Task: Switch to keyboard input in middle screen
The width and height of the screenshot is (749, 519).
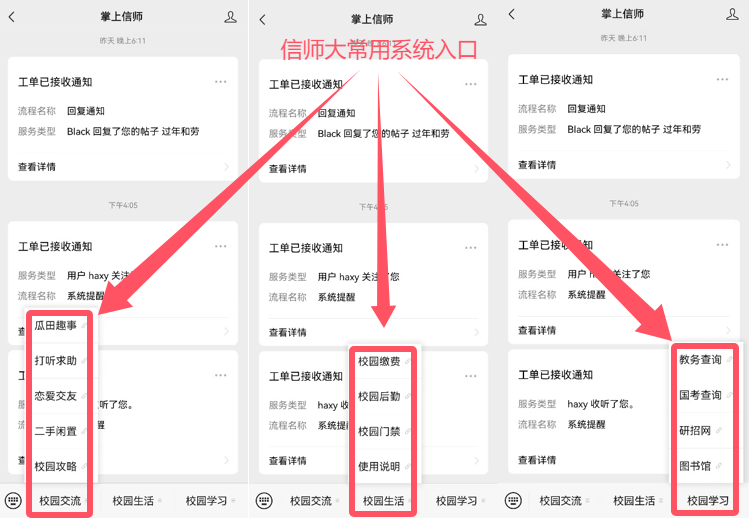Action: click(264, 501)
